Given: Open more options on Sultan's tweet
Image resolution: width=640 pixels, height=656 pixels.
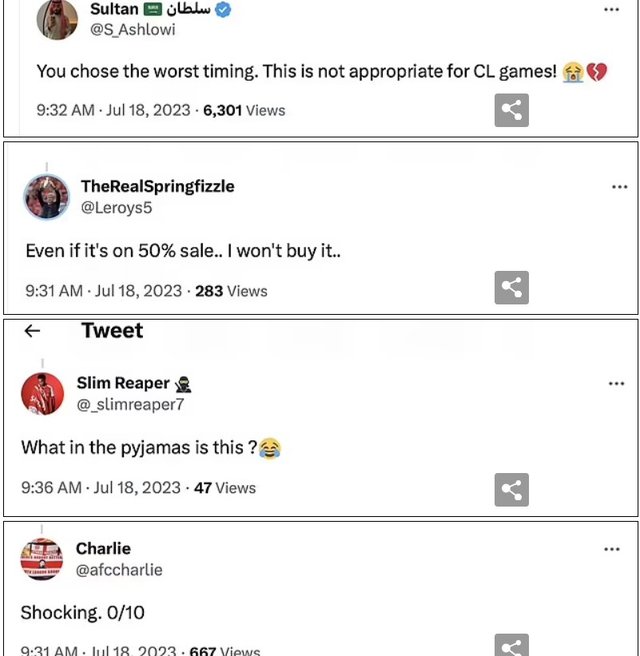Looking at the screenshot, I should (x=611, y=10).
